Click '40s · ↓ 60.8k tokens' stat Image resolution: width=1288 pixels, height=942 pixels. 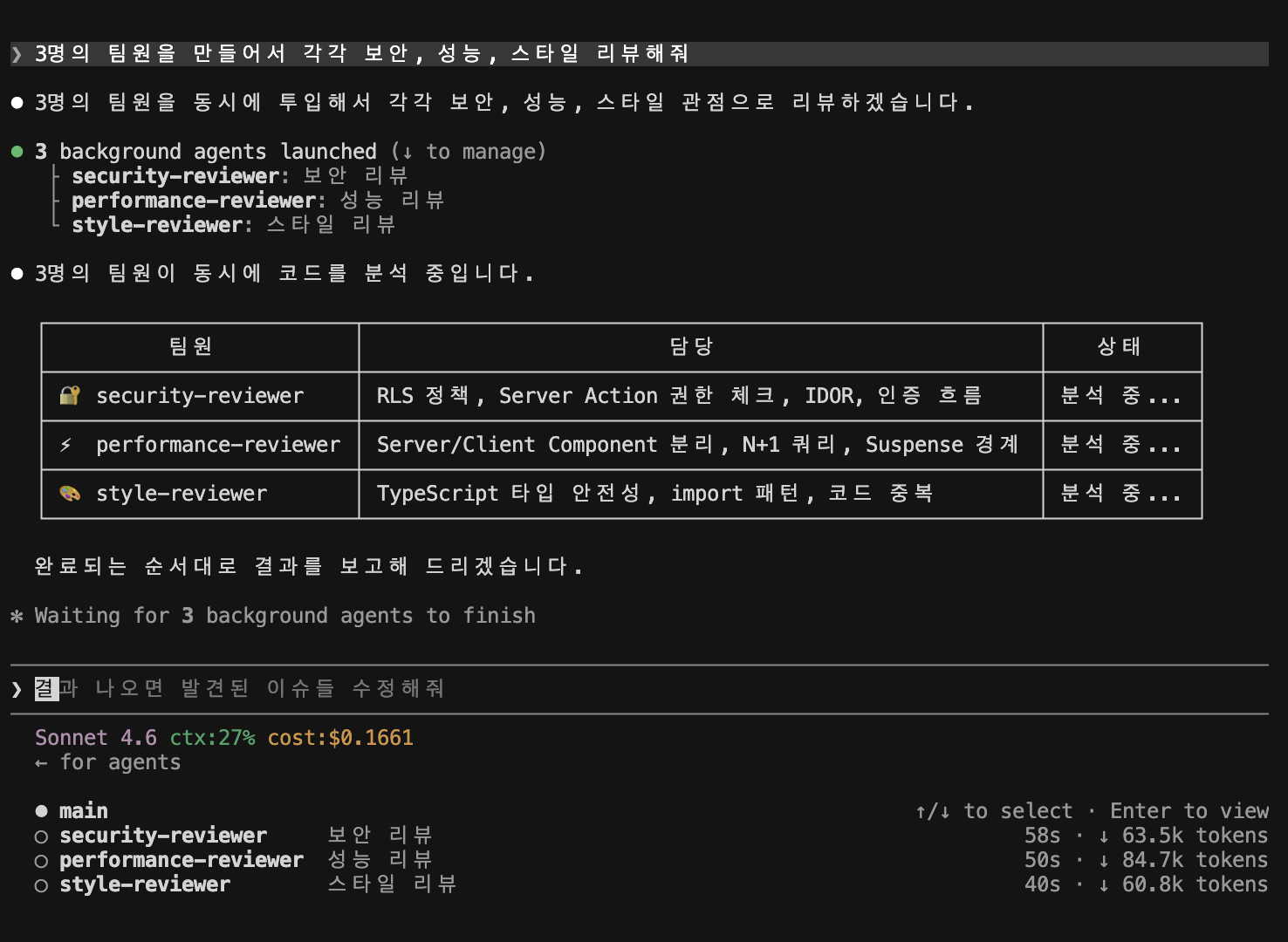coord(1147,884)
